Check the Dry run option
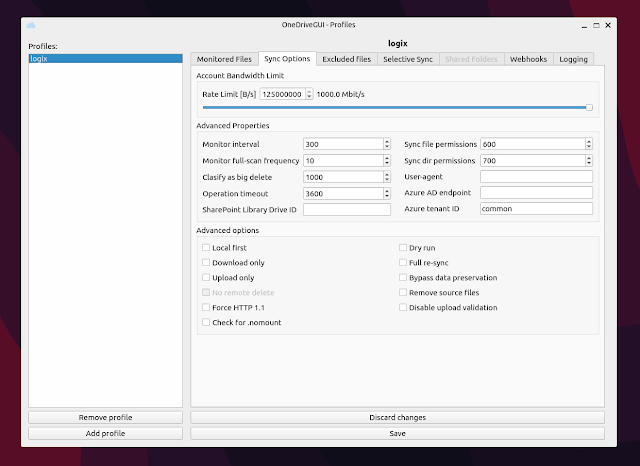640x466 pixels. tap(403, 247)
